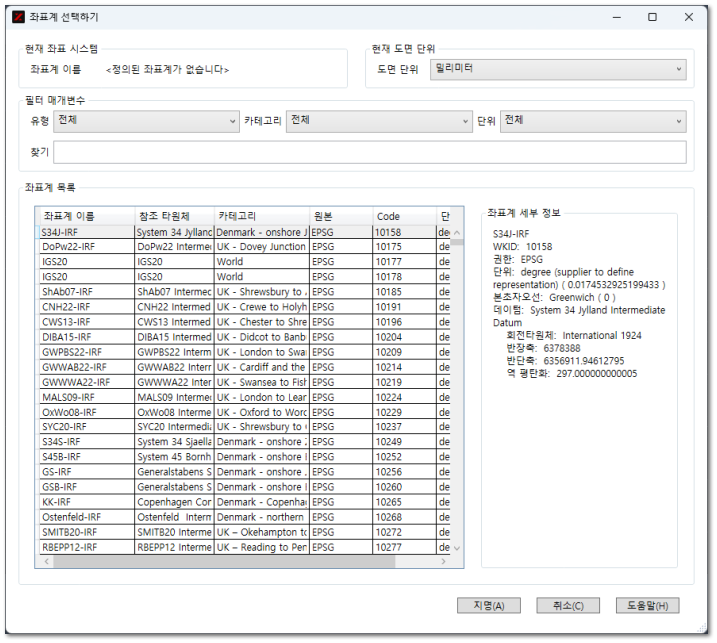Click the horizontal scrollbar thumb in list

pyautogui.click(x=224, y=561)
